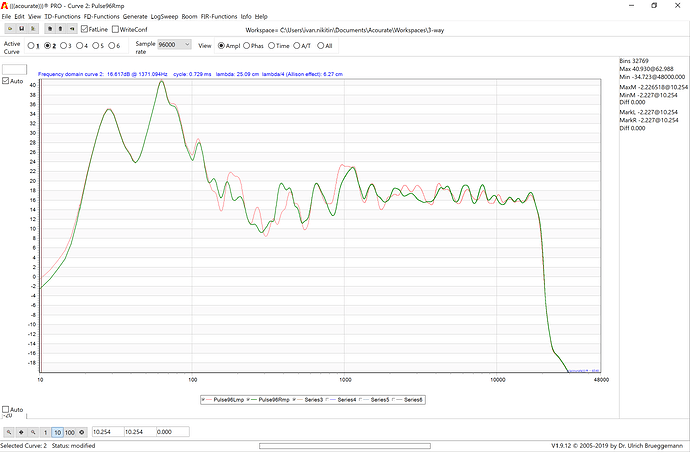
Task: Open the View menu
Action: [34, 16]
